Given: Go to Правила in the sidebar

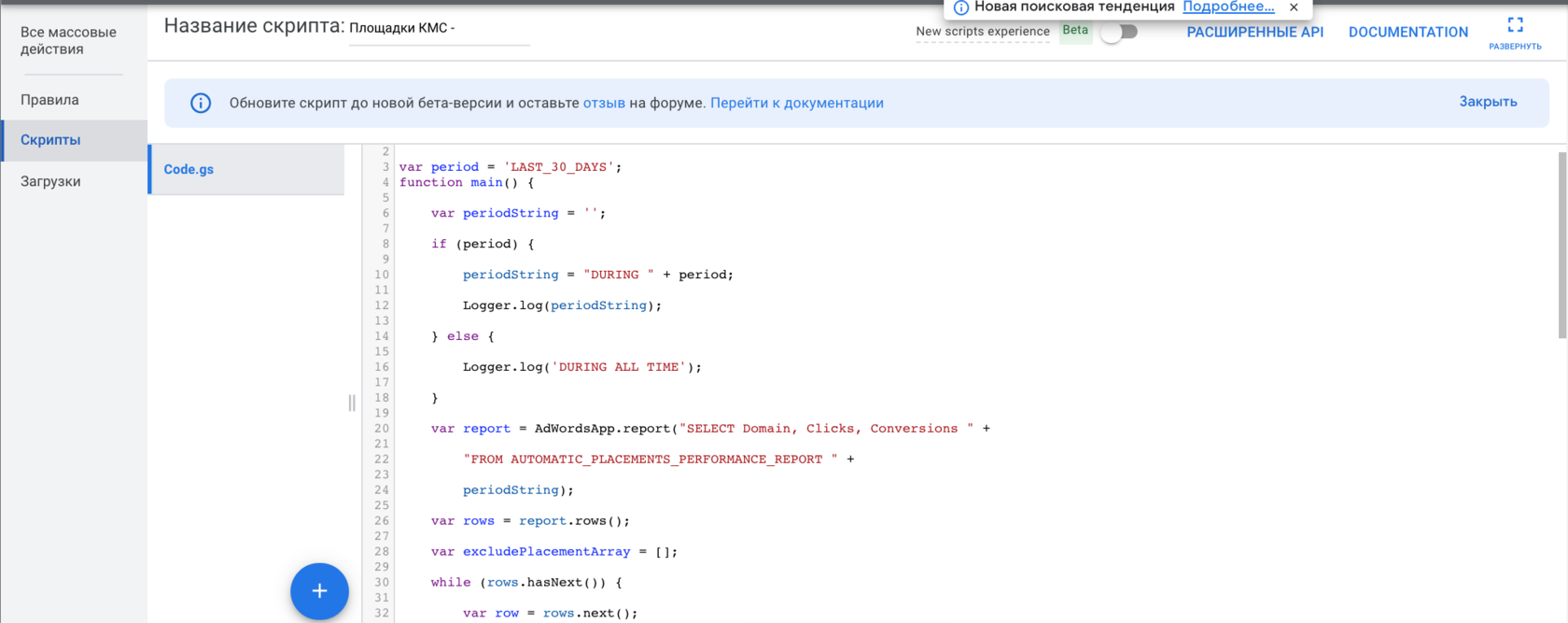Looking at the screenshot, I should (50, 100).
